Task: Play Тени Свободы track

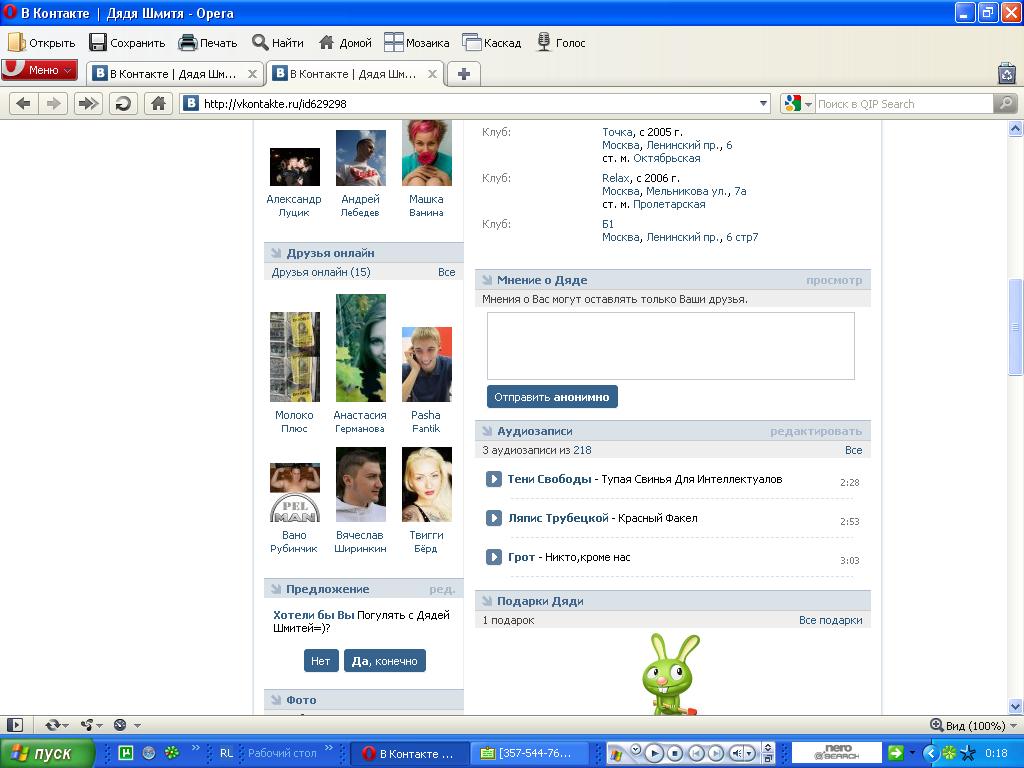Action: (x=494, y=479)
